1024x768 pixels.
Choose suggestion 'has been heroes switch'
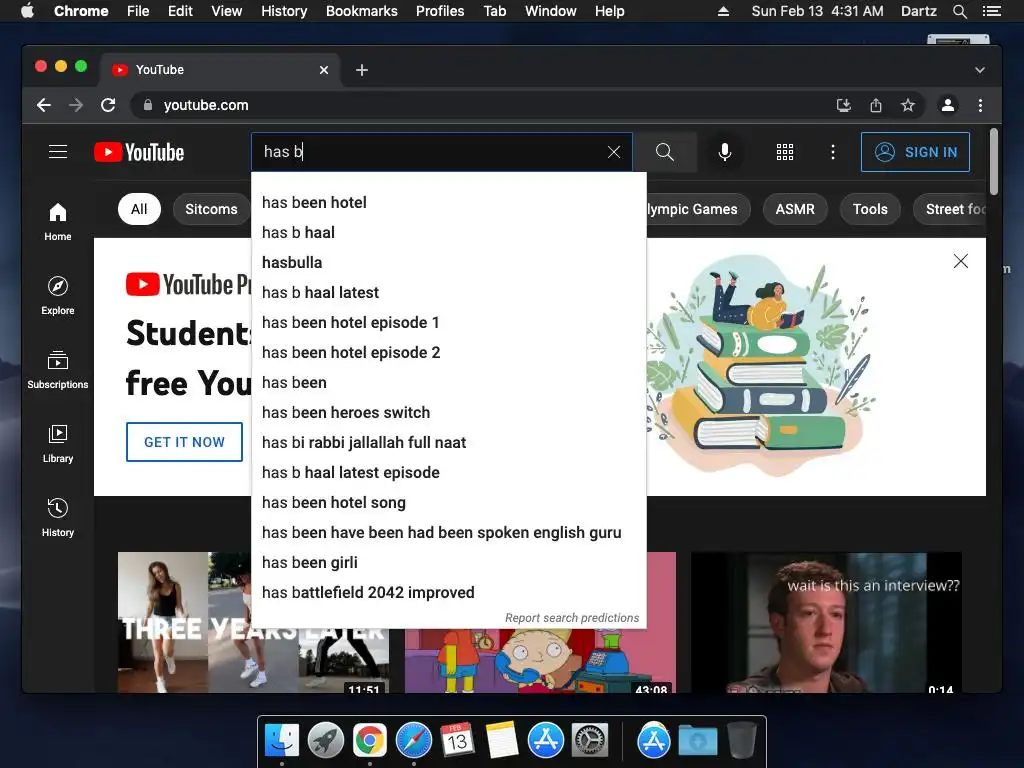449,413
